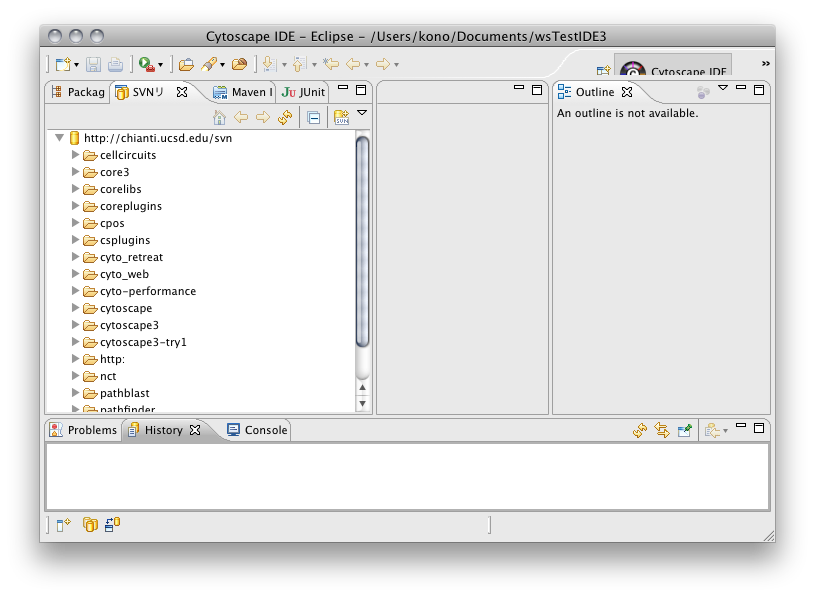Switch to the Package Explorer tab
This screenshot has width=815, height=597.
click(78, 92)
